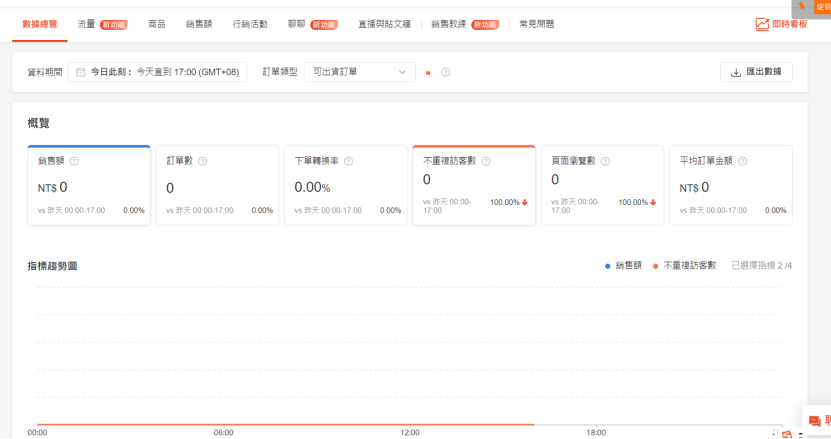Switch to the 商品 tab
831x439 pixels.
click(156, 23)
